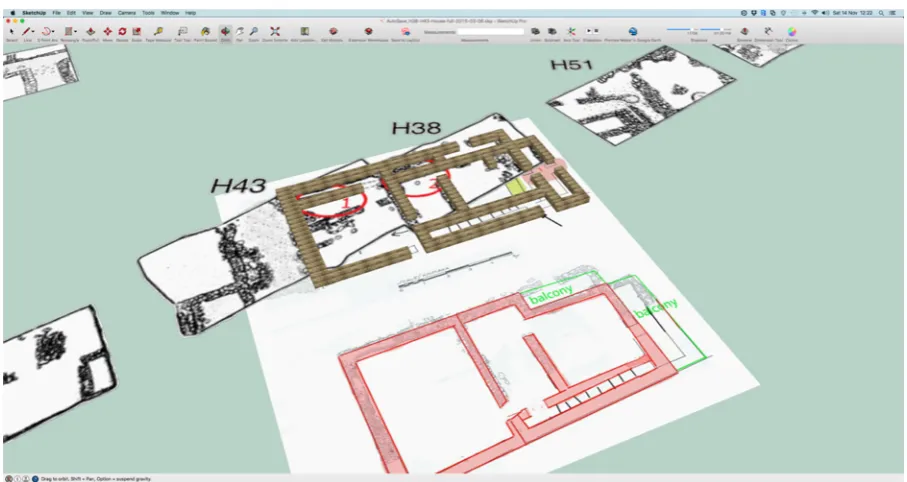Click the Instructor help icon in status bar
Screen dimensions: 907x482
pyautogui.click(x=35, y=479)
